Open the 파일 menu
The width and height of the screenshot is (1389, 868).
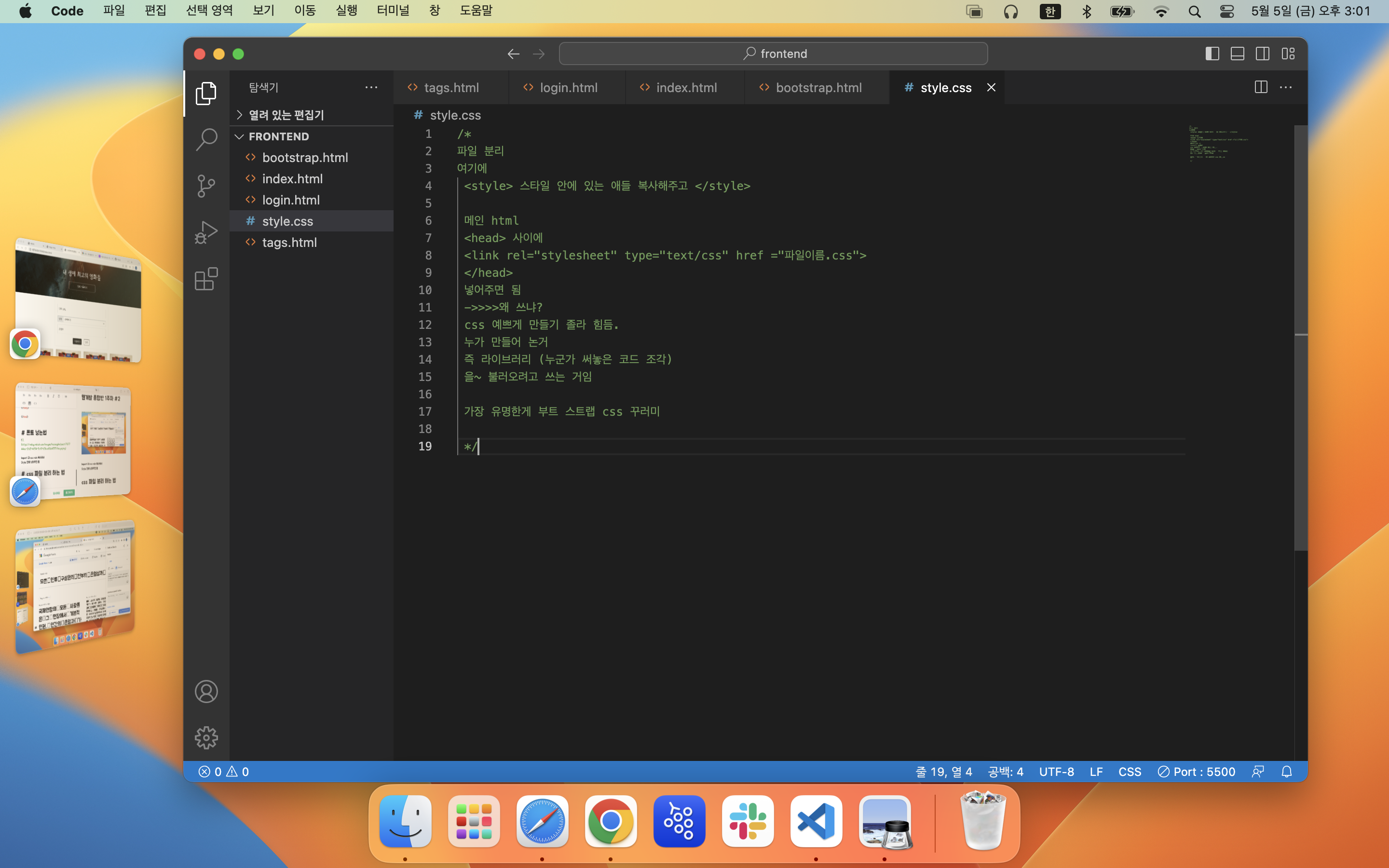pos(114,11)
